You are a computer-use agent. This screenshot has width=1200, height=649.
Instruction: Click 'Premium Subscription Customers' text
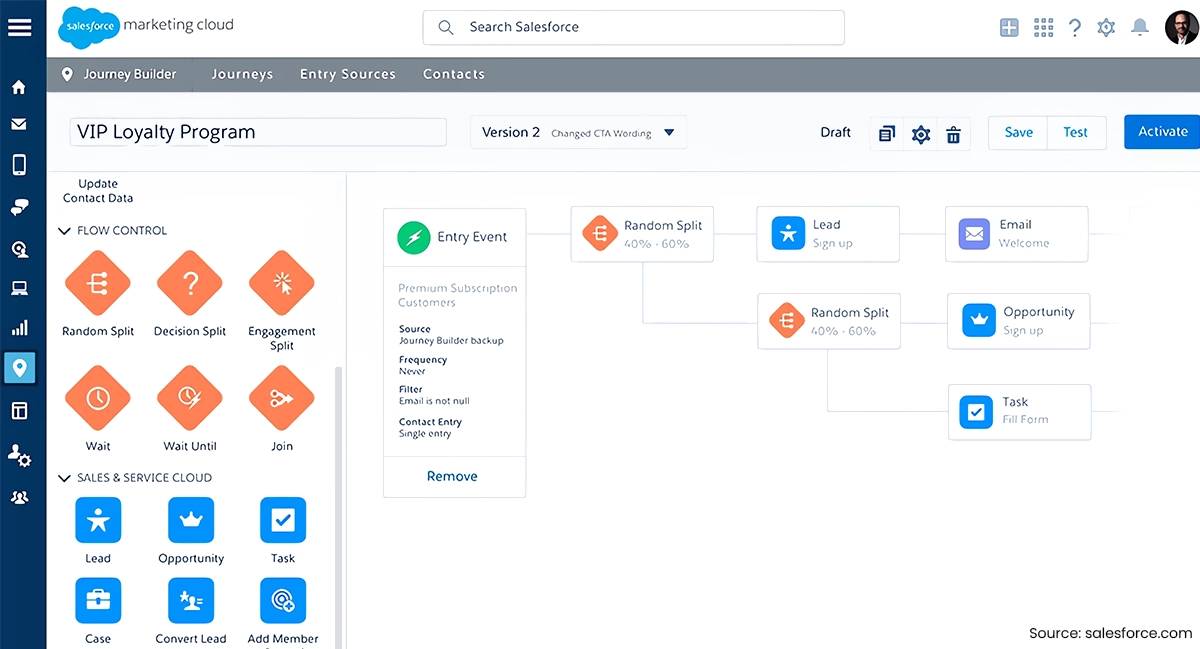458,295
